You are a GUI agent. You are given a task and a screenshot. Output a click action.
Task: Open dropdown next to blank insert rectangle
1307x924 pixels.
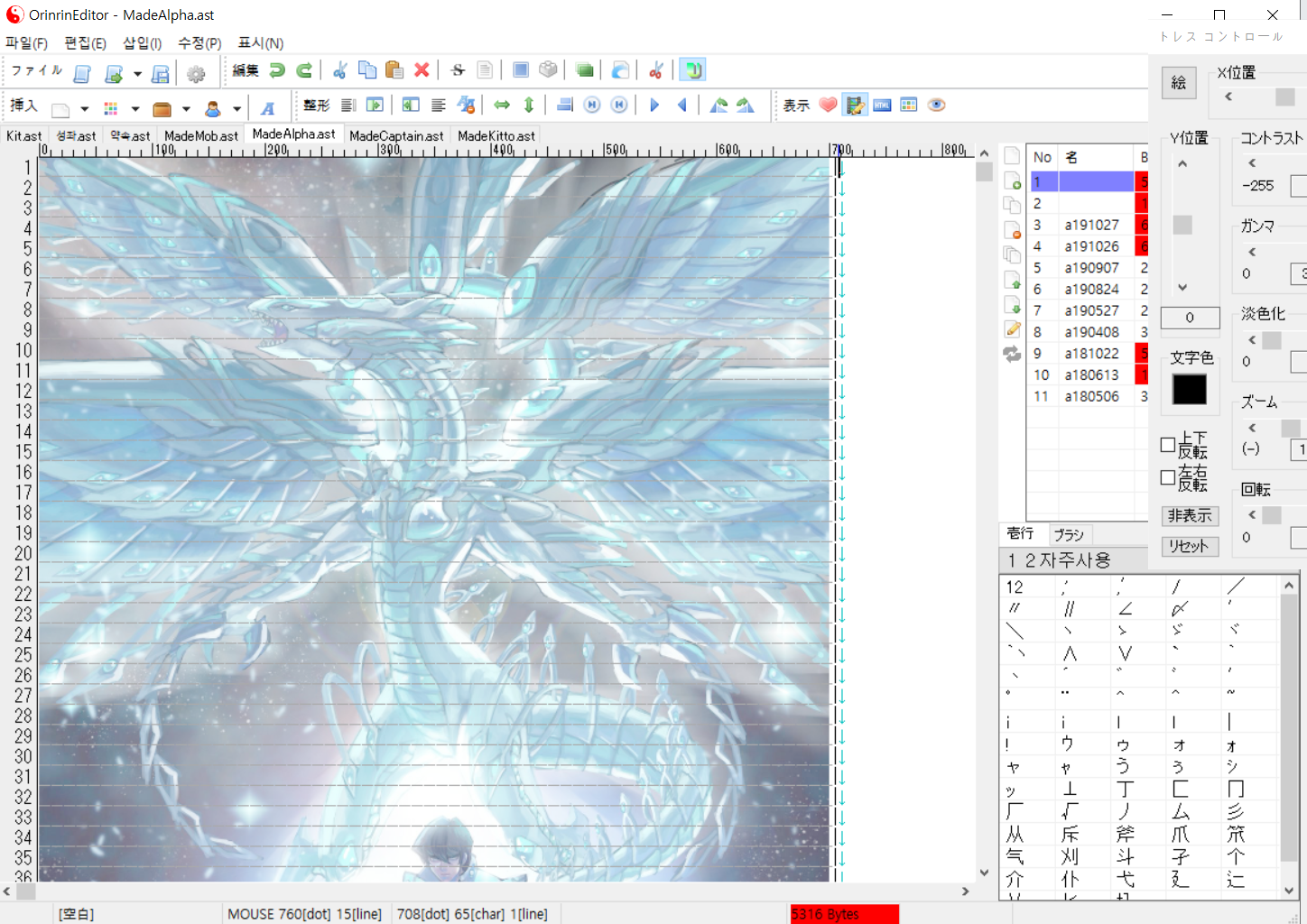tap(85, 109)
